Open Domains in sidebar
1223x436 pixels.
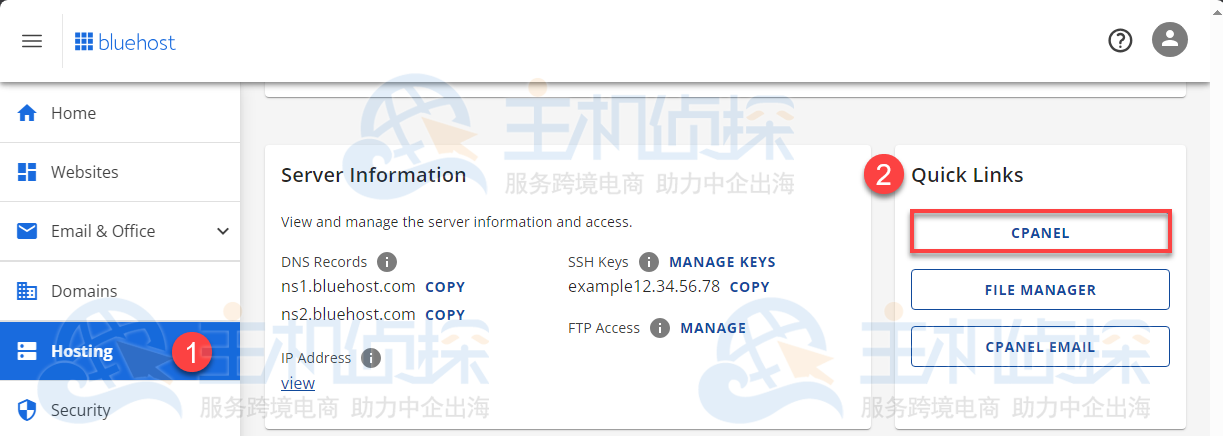120,291
